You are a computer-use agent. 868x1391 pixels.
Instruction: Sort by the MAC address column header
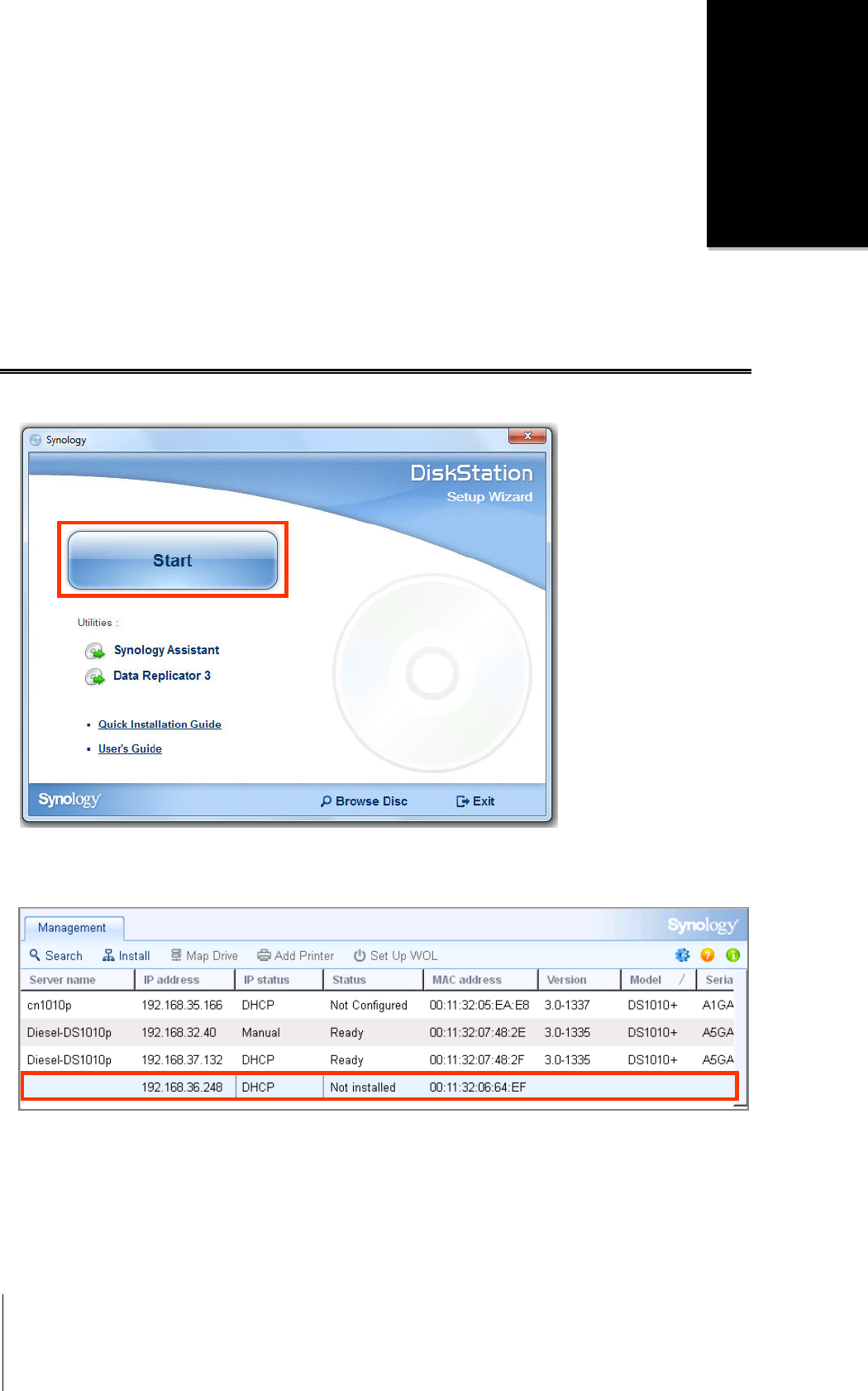[480, 980]
